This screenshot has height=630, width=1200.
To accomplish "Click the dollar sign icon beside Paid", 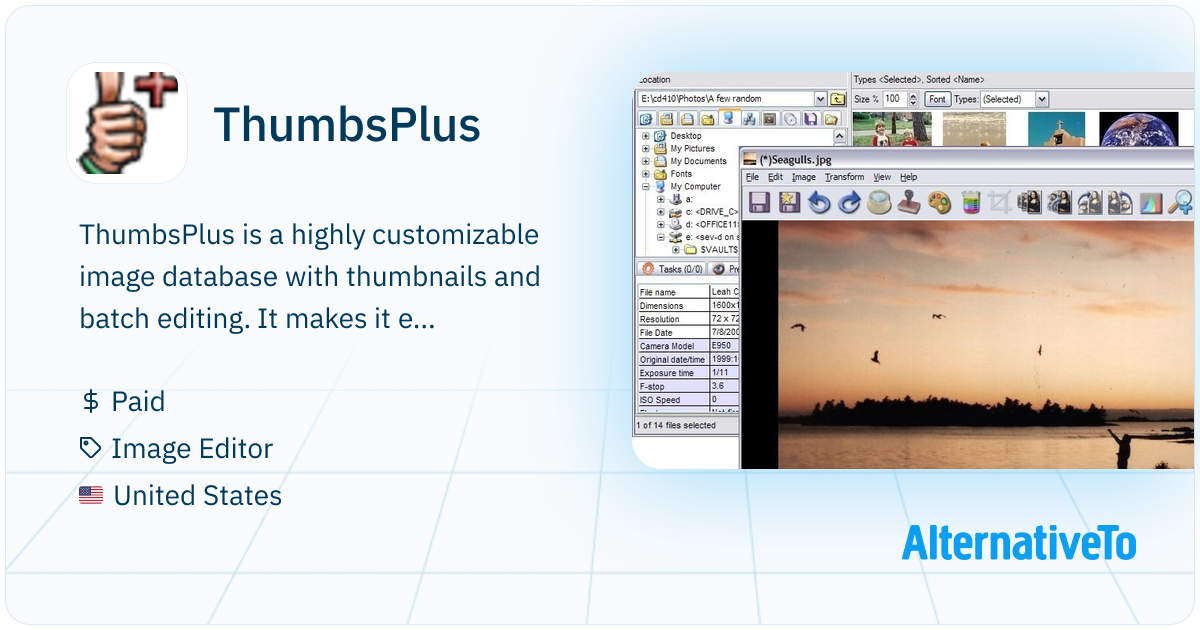I will coord(90,402).
